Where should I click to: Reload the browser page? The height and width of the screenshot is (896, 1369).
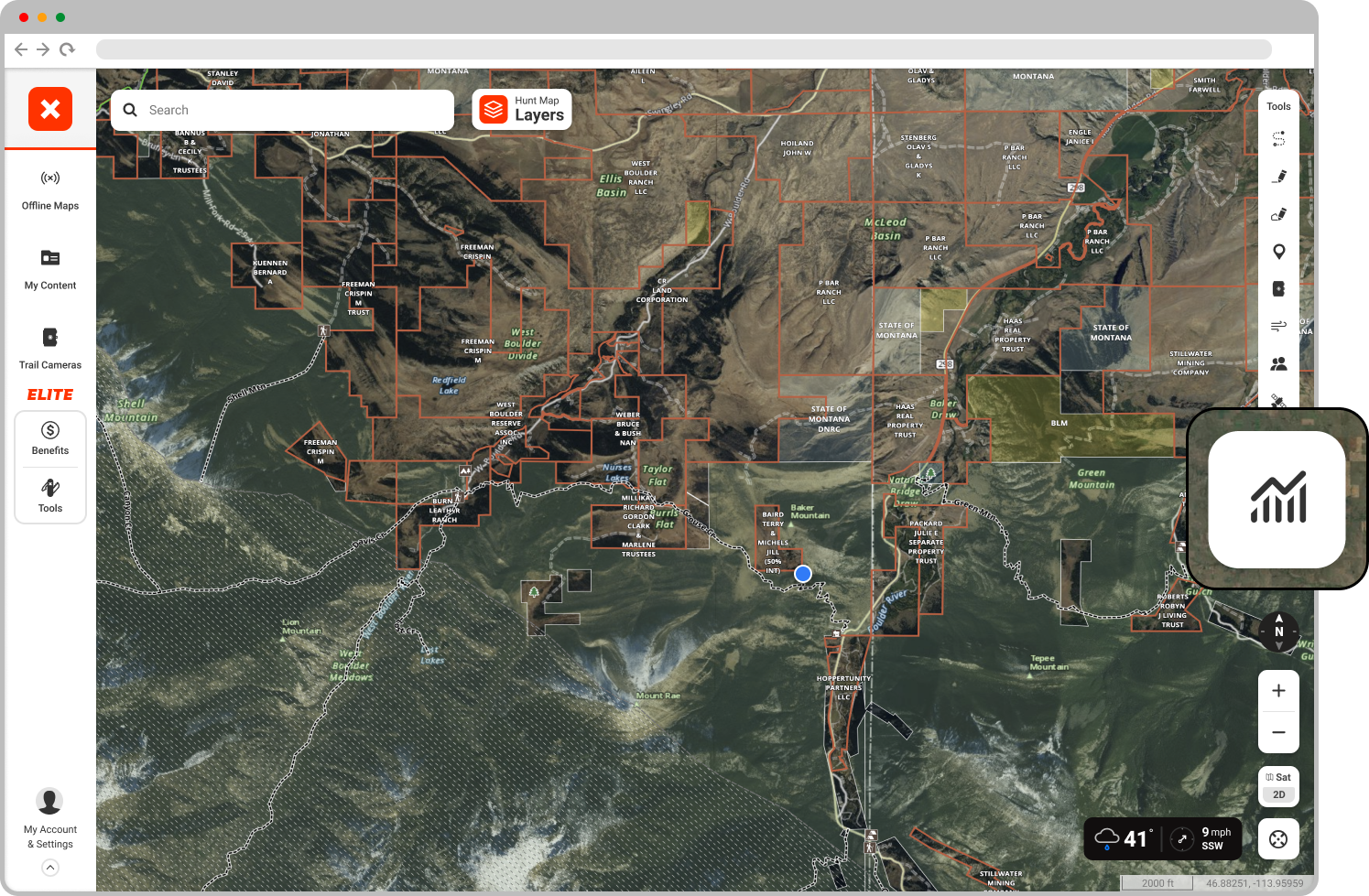(67, 49)
